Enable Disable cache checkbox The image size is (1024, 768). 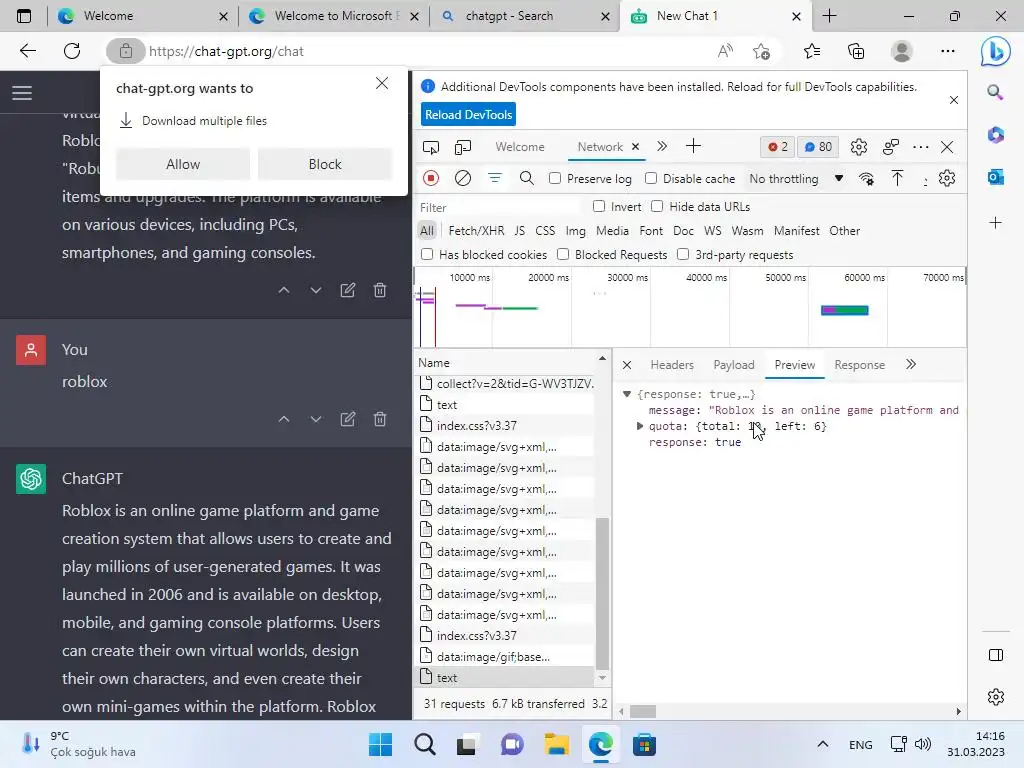point(651,178)
